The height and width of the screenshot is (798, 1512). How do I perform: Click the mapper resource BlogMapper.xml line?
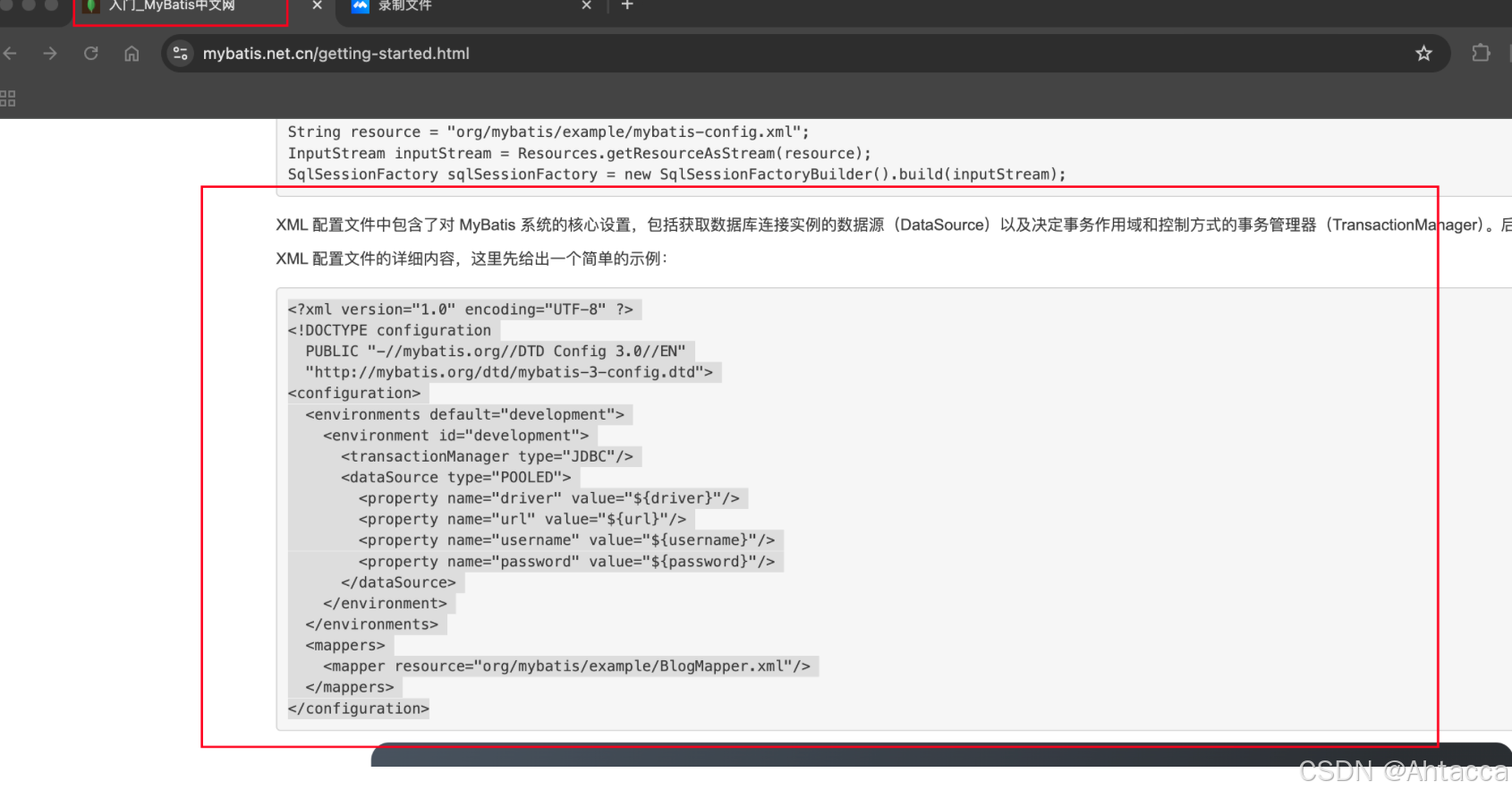(x=567, y=666)
